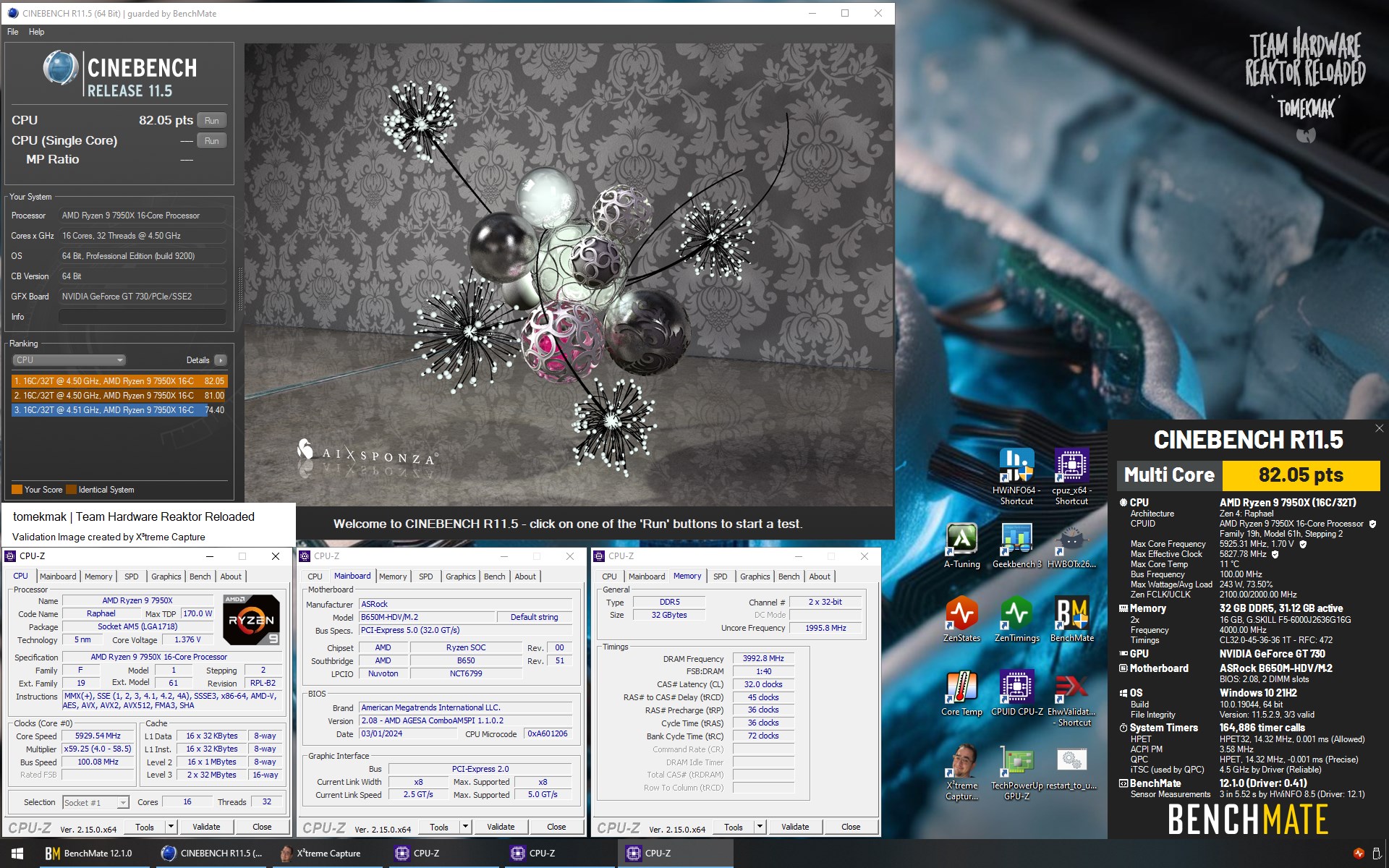The image size is (1389, 868).
Task: Open the restart_to_u... desktop icon
Action: pos(1071,768)
